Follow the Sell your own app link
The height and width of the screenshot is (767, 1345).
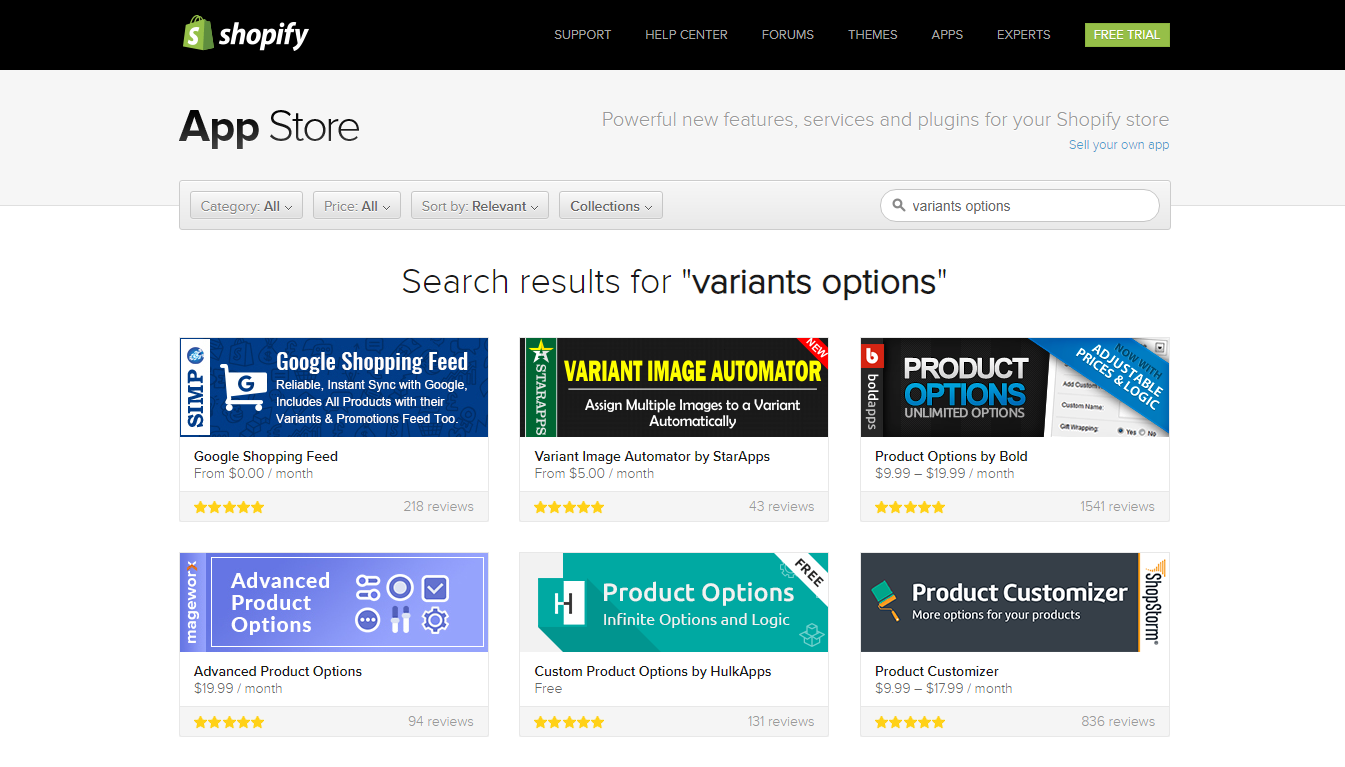1119,145
